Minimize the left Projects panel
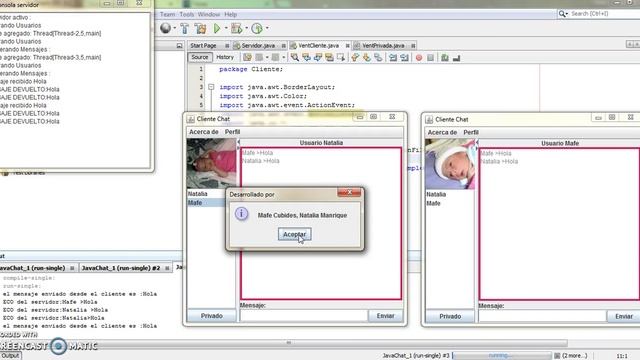 coord(179,46)
